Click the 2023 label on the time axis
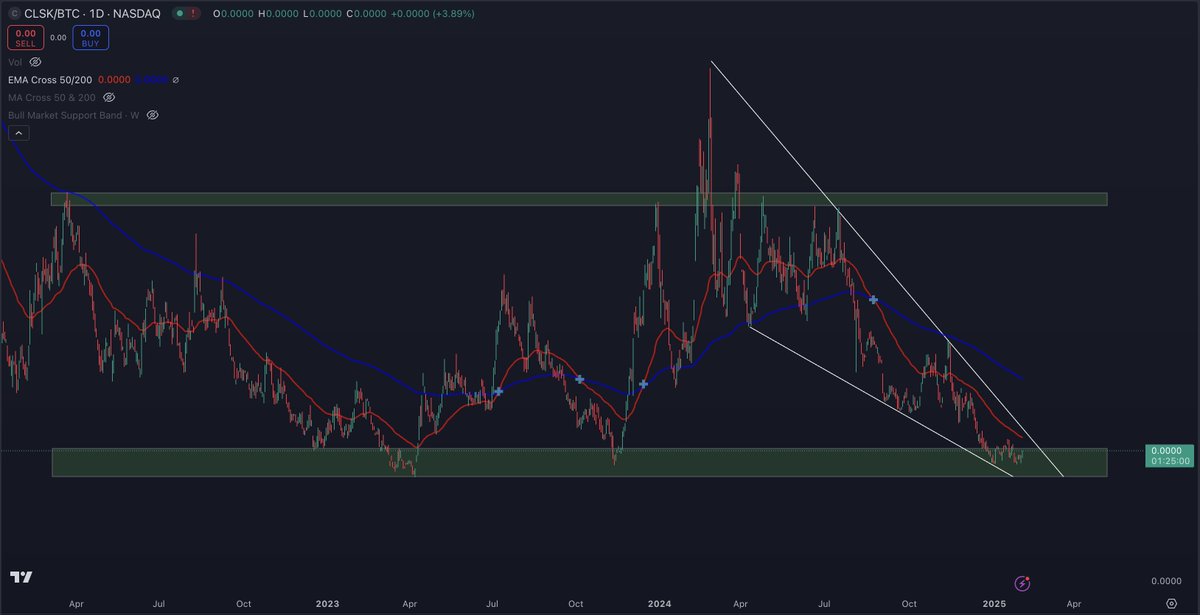 (x=328, y=604)
